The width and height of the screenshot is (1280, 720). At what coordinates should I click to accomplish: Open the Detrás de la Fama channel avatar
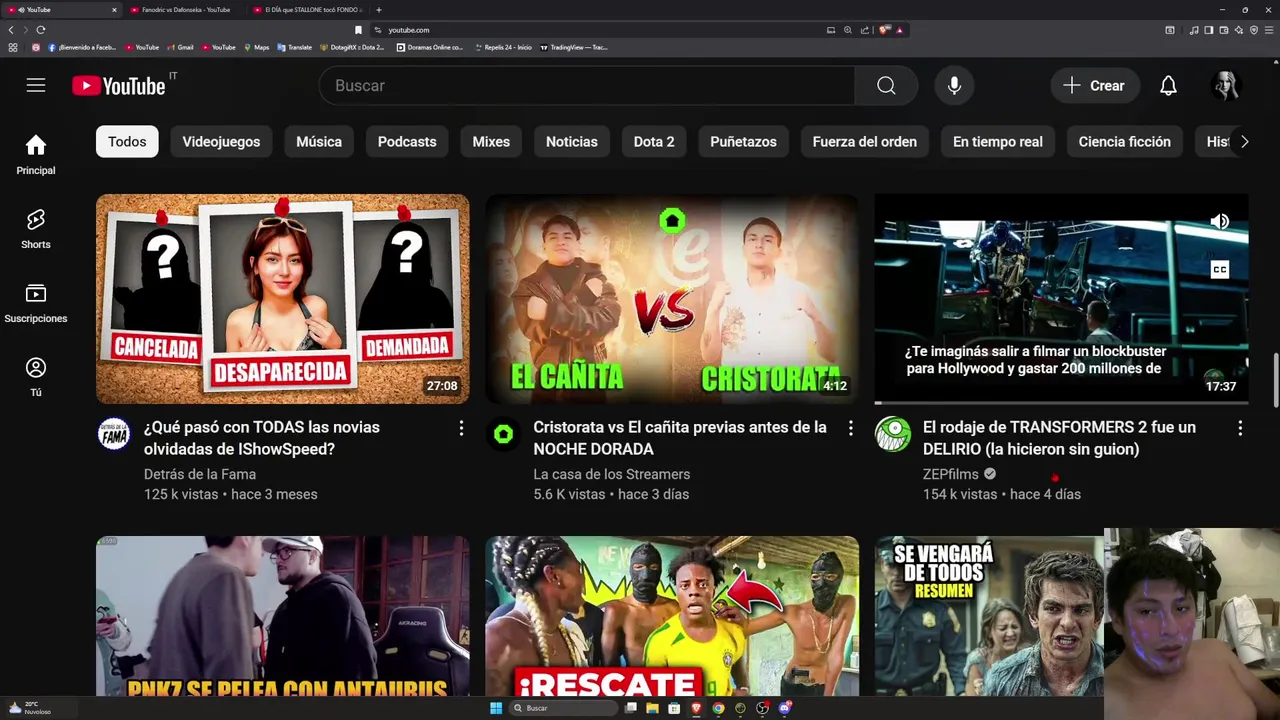114,434
